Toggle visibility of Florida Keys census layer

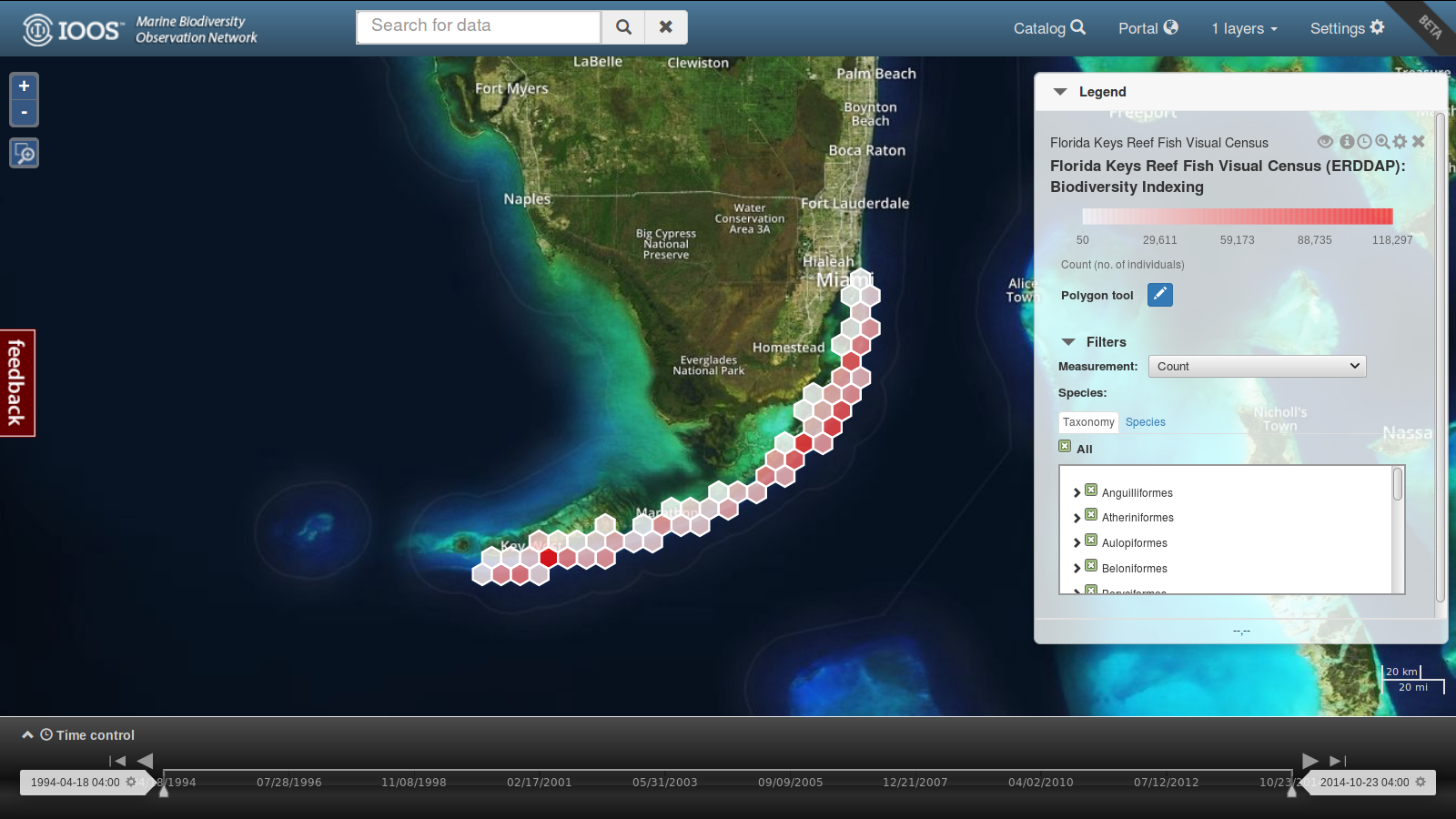(1325, 142)
